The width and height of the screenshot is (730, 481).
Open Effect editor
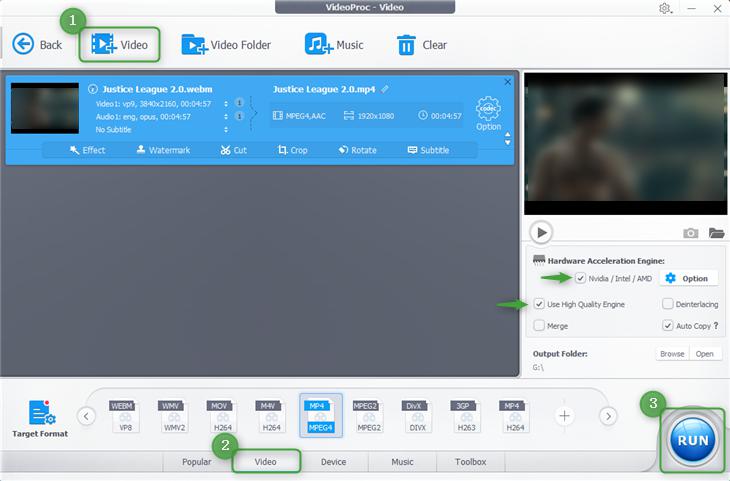[x=87, y=150]
